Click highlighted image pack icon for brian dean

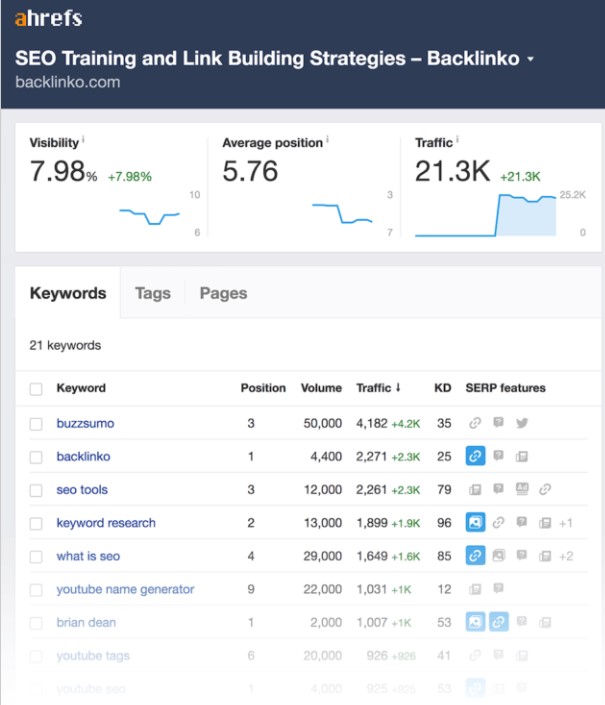[476, 622]
